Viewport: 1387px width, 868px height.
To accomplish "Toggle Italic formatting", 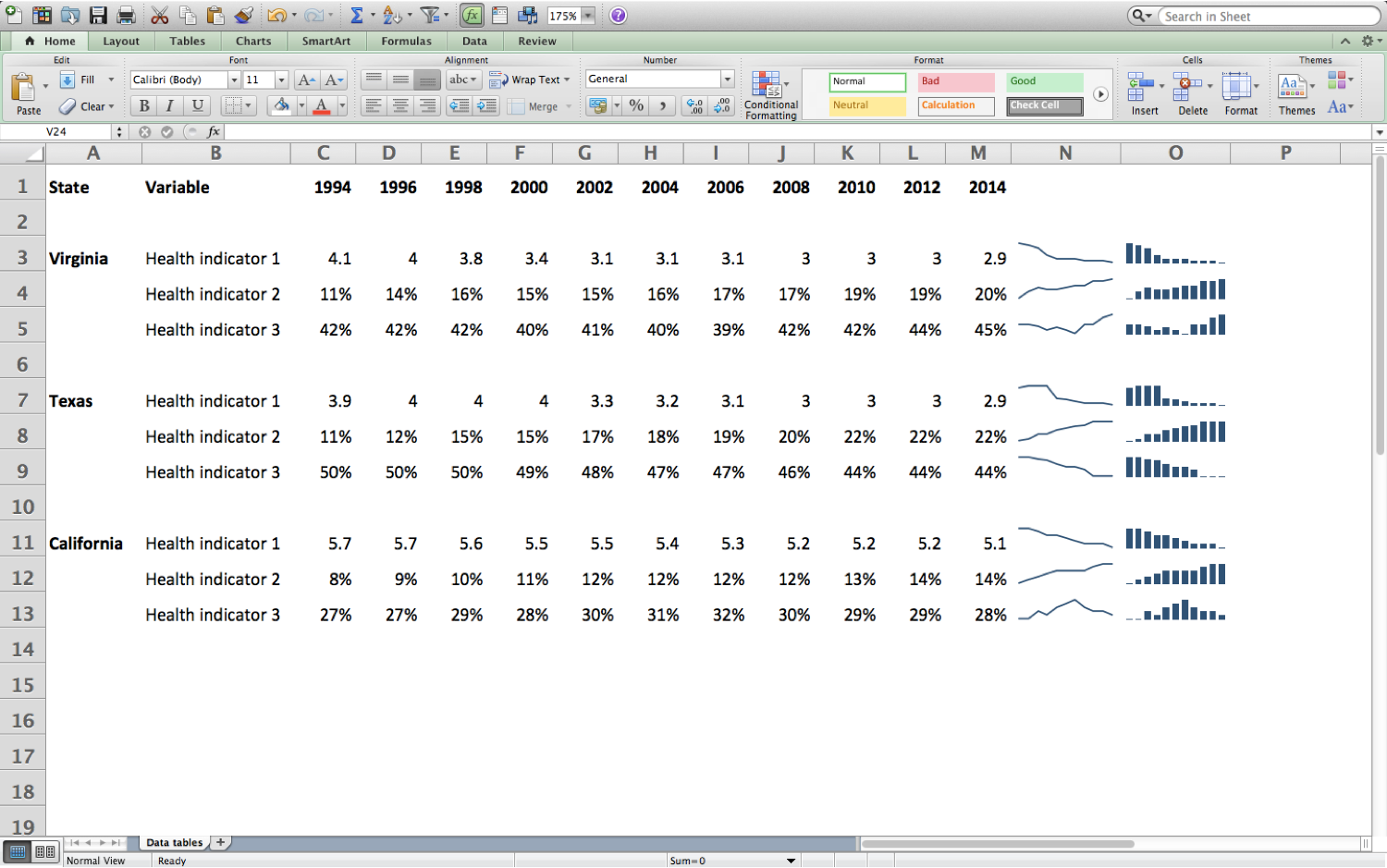I will 170,106.
